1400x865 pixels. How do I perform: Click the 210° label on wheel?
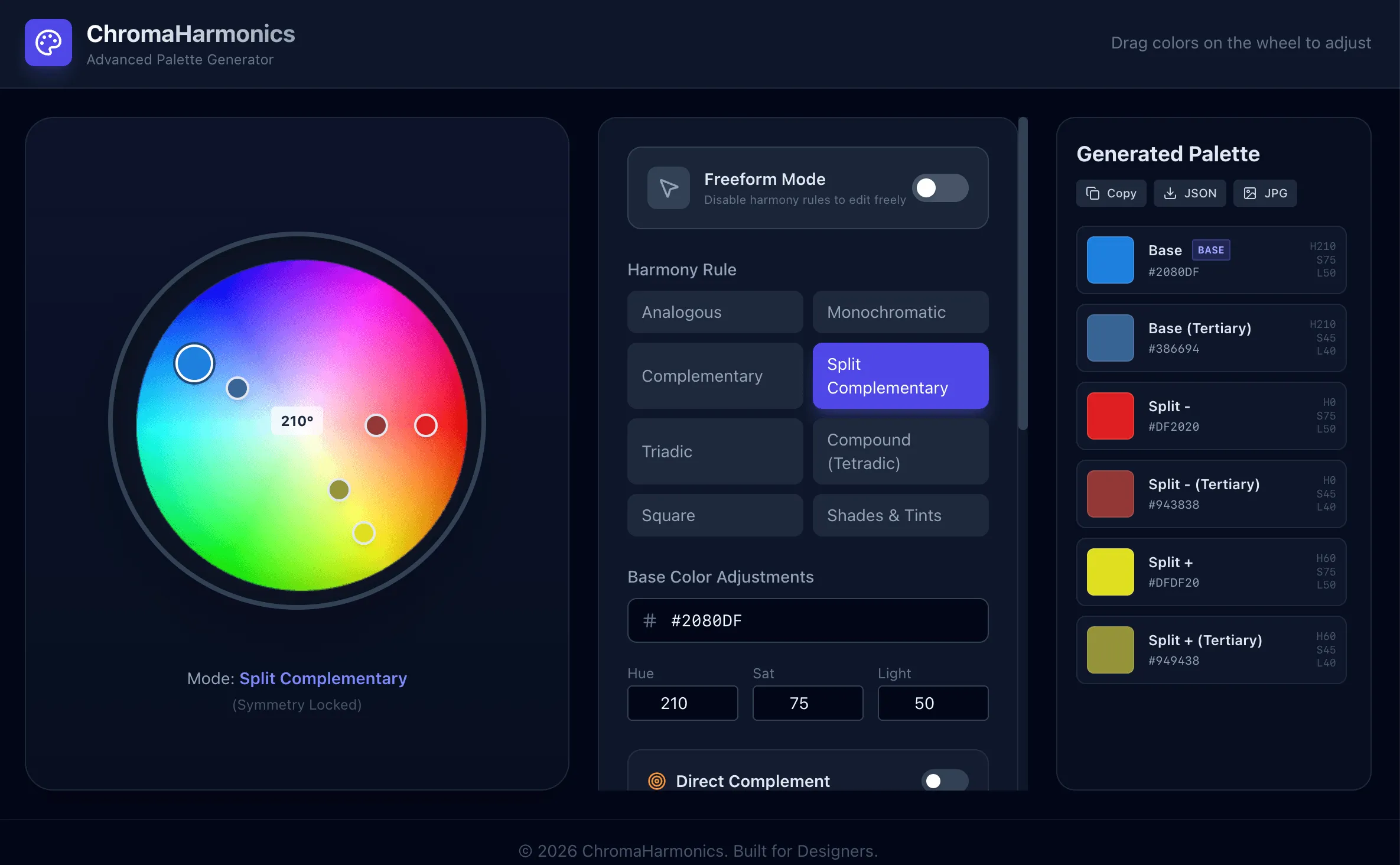(297, 421)
